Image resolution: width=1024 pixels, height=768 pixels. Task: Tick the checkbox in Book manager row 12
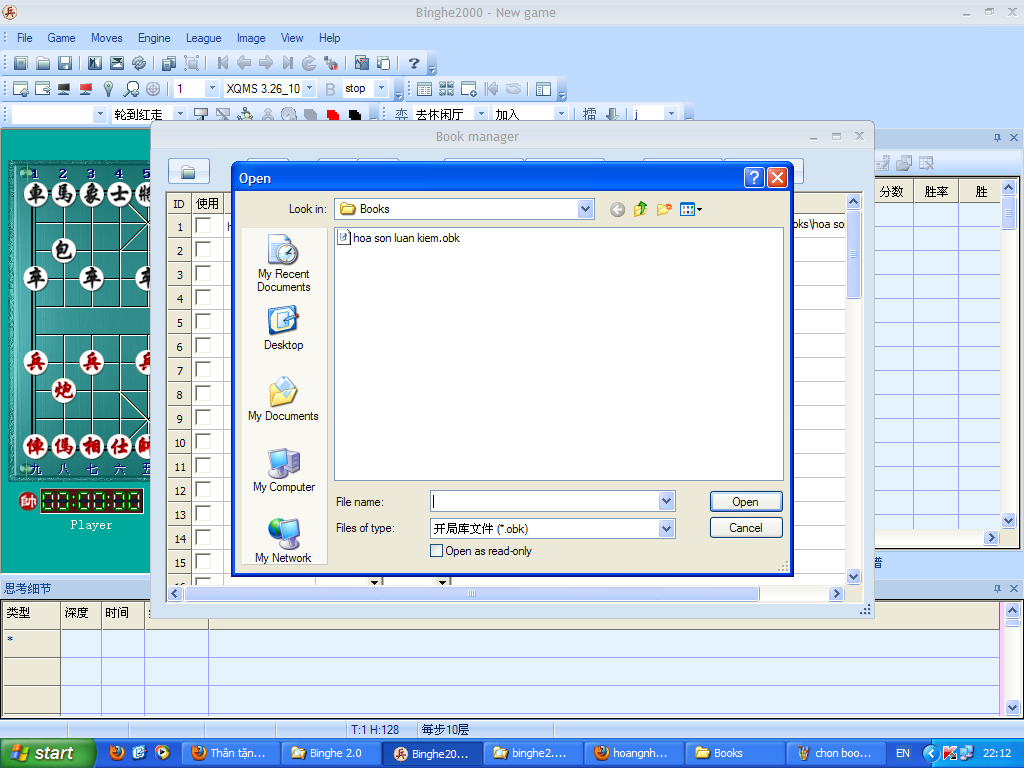(204, 489)
